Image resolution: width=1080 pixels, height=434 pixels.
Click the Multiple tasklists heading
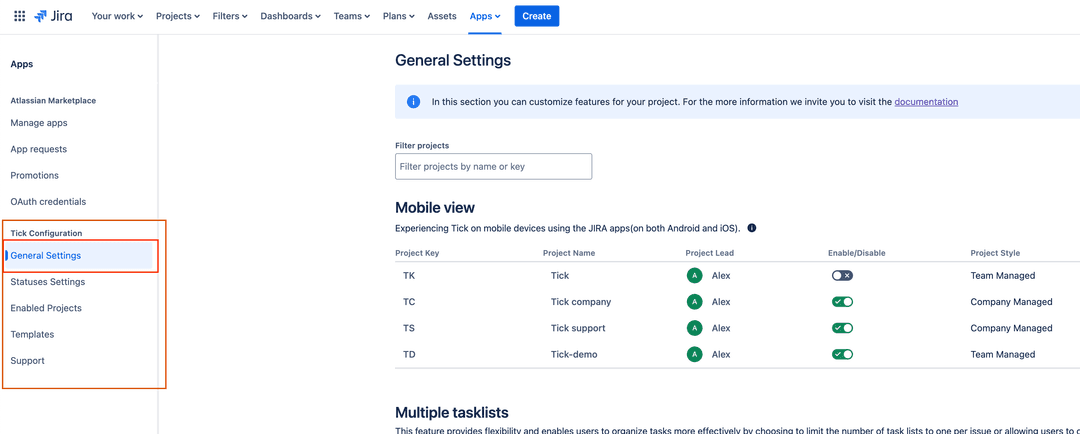click(452, 413)
